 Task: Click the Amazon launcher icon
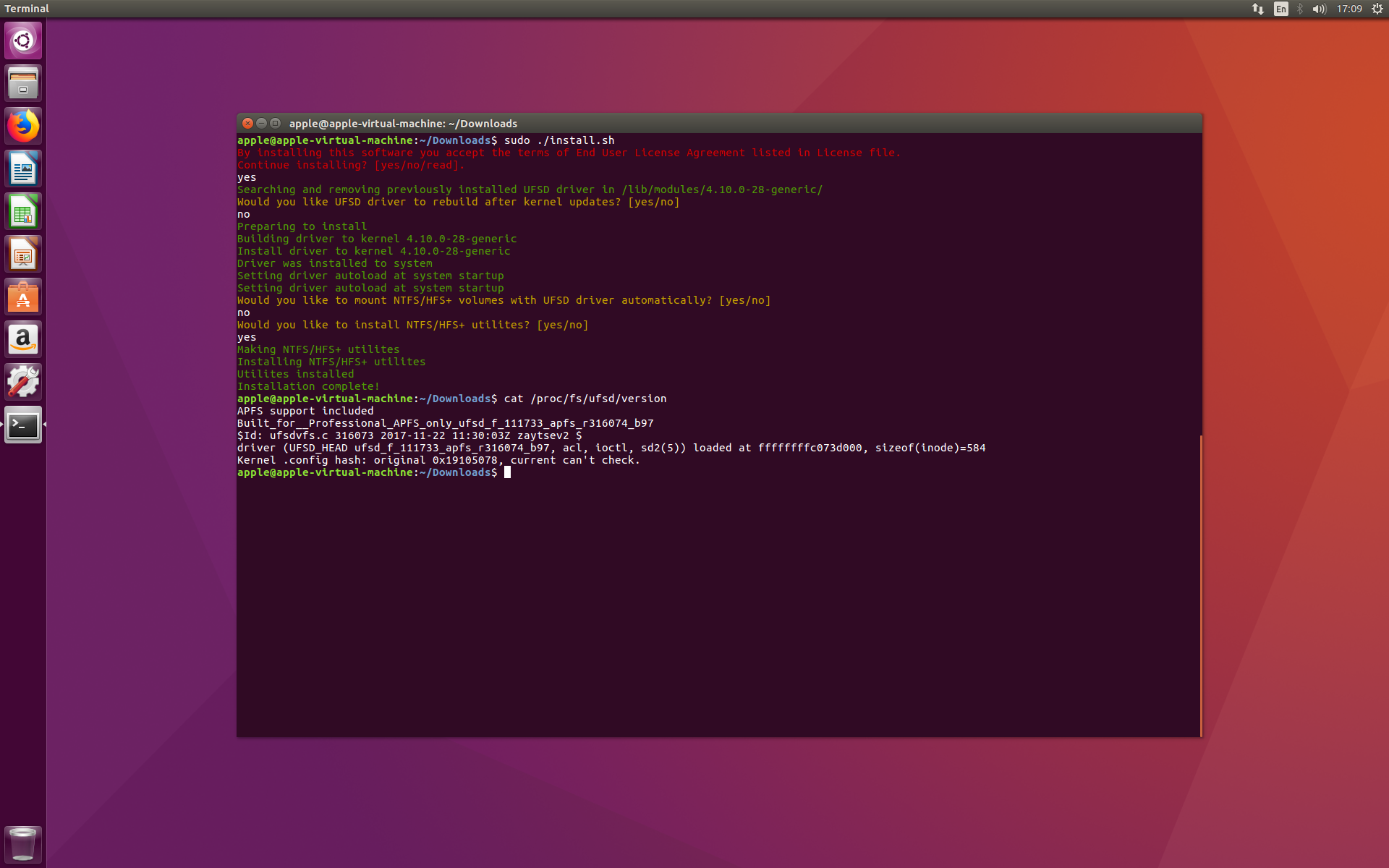pyautogui.click(x=23, y=339)
